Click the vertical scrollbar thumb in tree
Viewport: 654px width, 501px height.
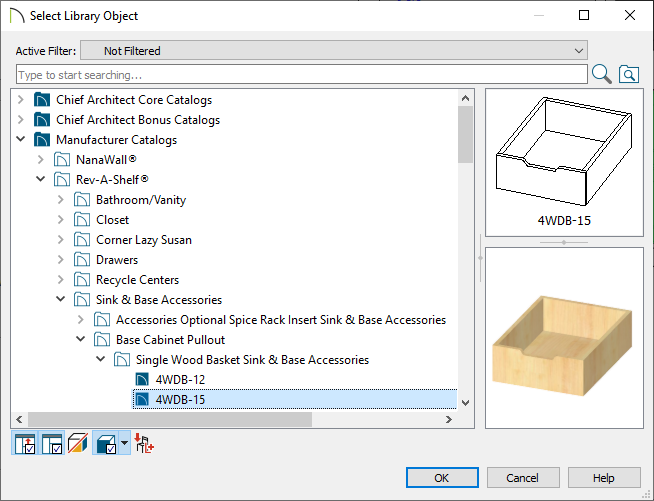[465, 135]
